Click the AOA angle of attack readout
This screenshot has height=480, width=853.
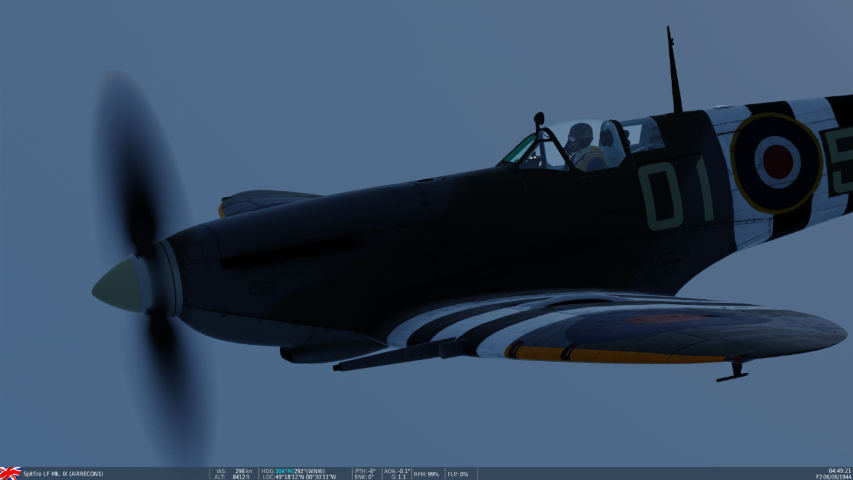[x=397, y=470]
